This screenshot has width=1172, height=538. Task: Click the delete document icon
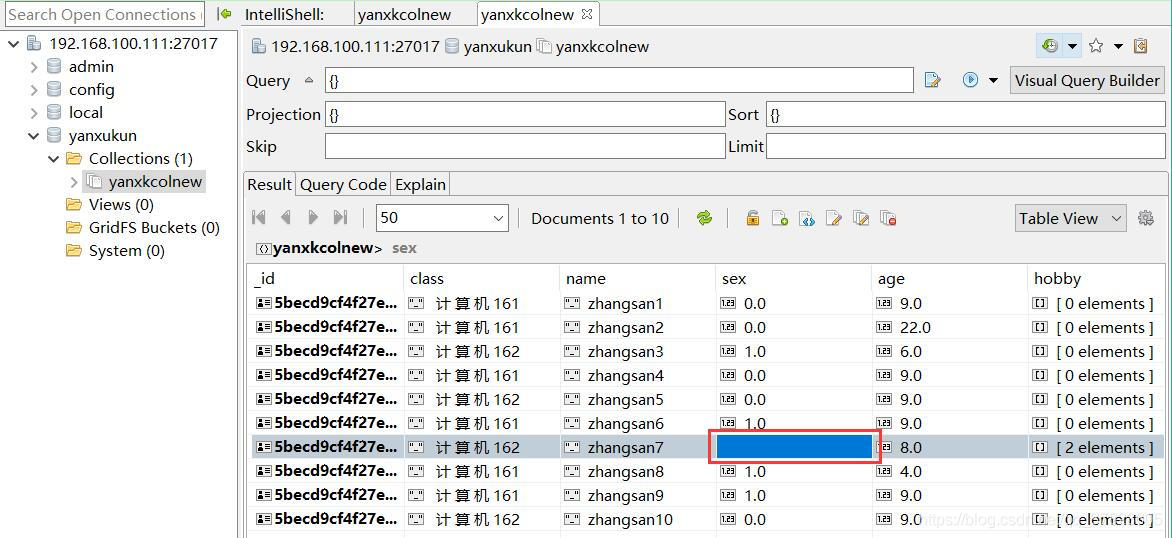point(888,218)
